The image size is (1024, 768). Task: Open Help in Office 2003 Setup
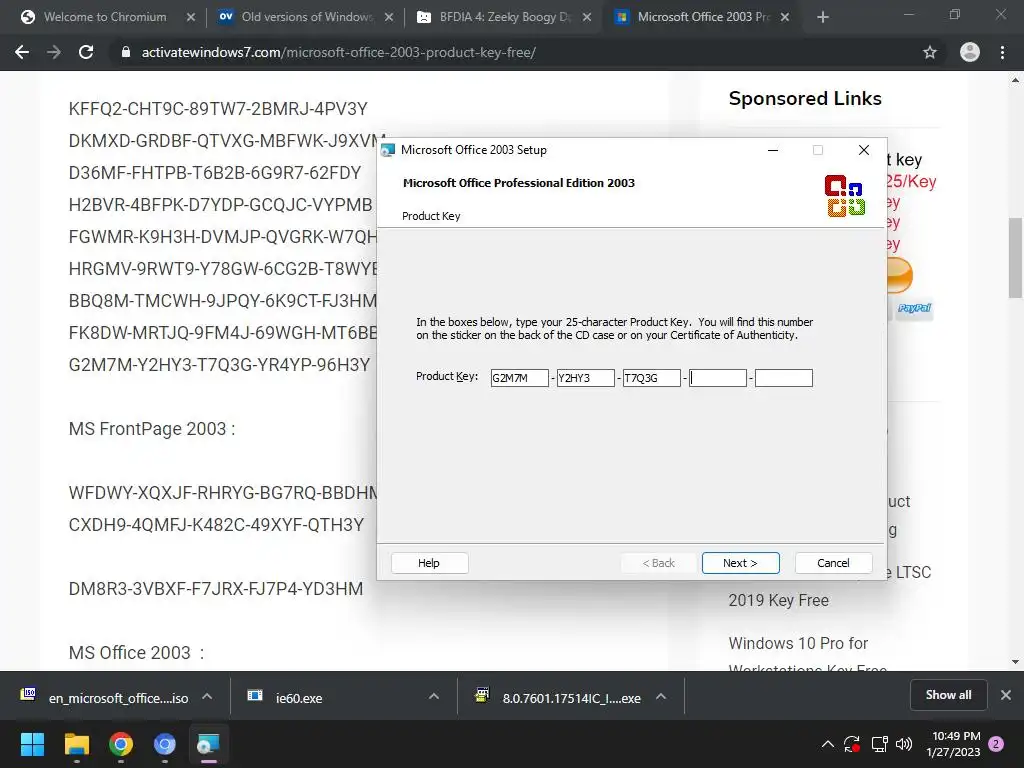pyautogui.click(x=429, y=563)
